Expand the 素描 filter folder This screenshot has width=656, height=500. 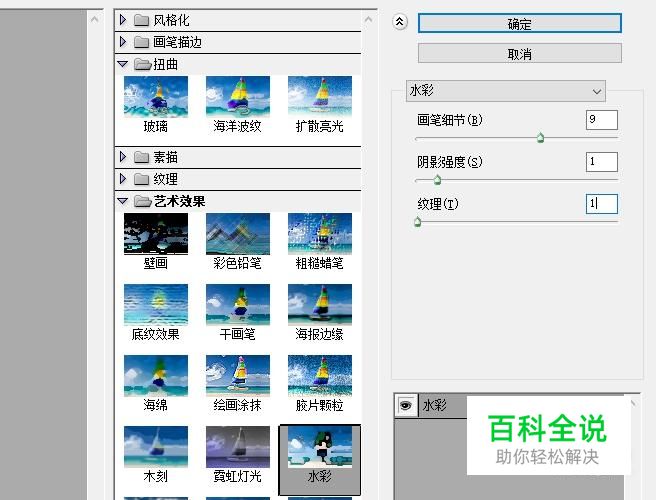point(123,157)
